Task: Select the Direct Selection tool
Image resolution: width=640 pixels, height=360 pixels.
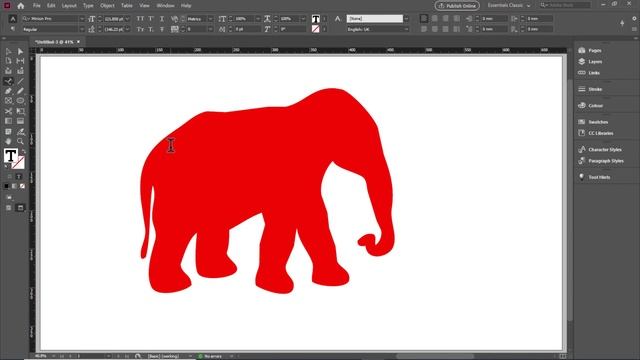Action: point(20,51)
